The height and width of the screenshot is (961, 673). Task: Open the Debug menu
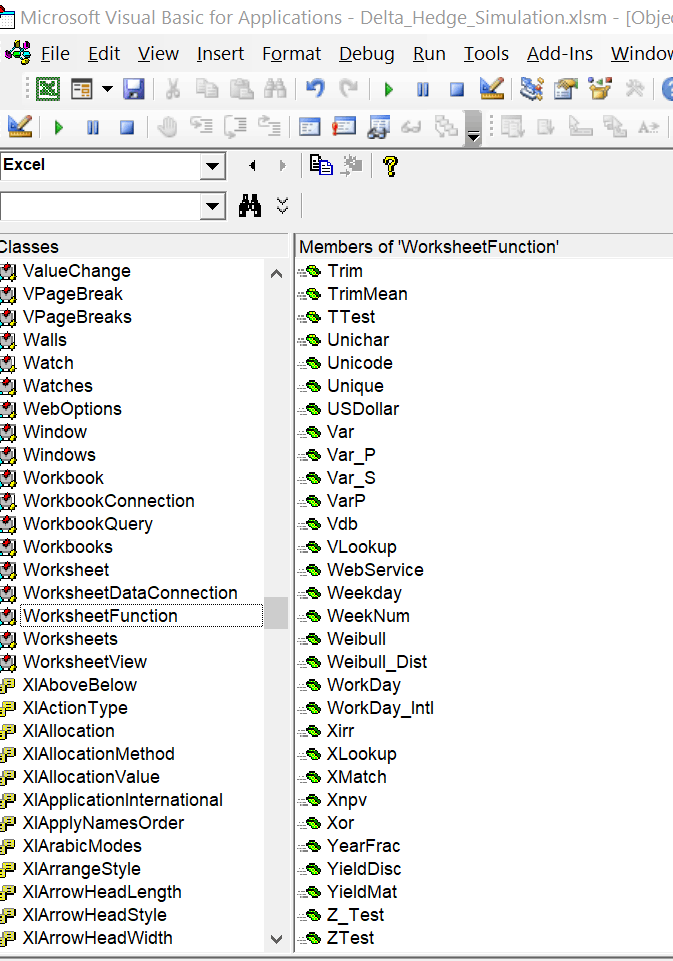[x=367, y=54]
